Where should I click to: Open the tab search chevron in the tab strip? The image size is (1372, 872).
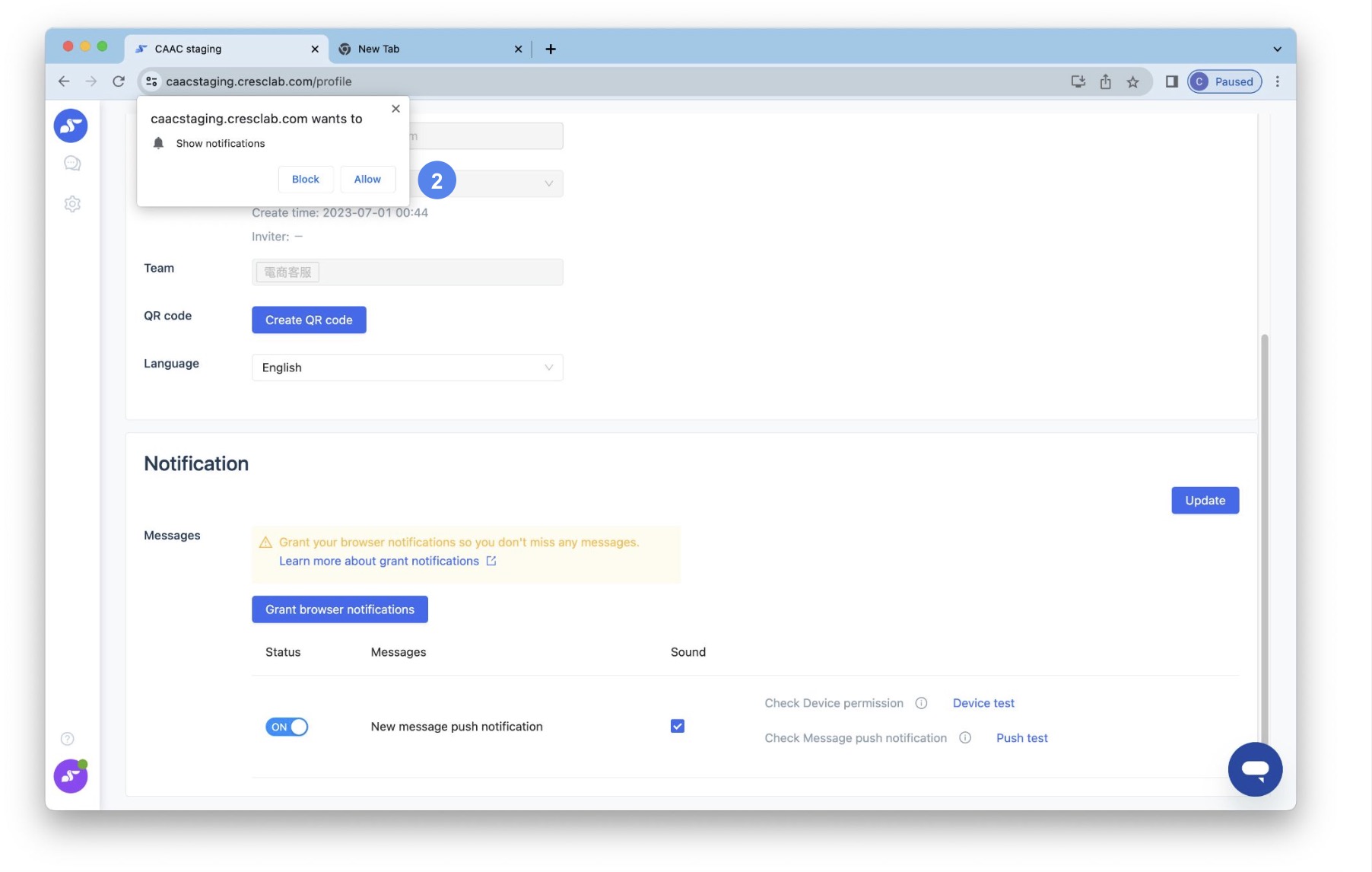coord(1277,49)
